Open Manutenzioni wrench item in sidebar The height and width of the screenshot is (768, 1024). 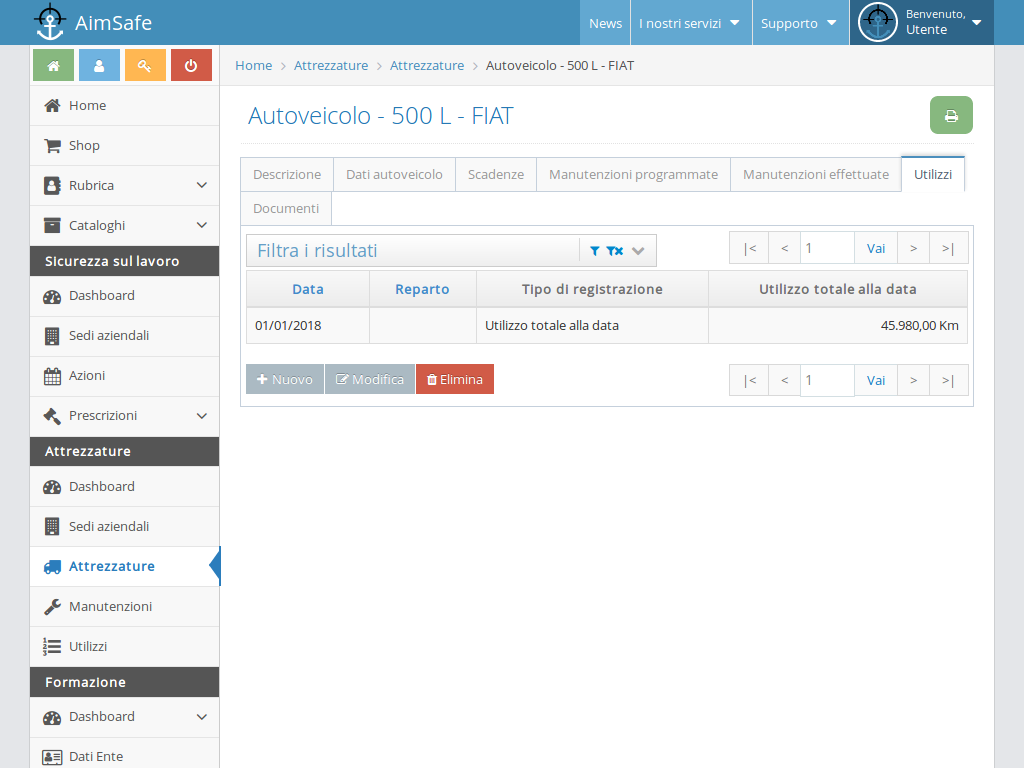125,607
